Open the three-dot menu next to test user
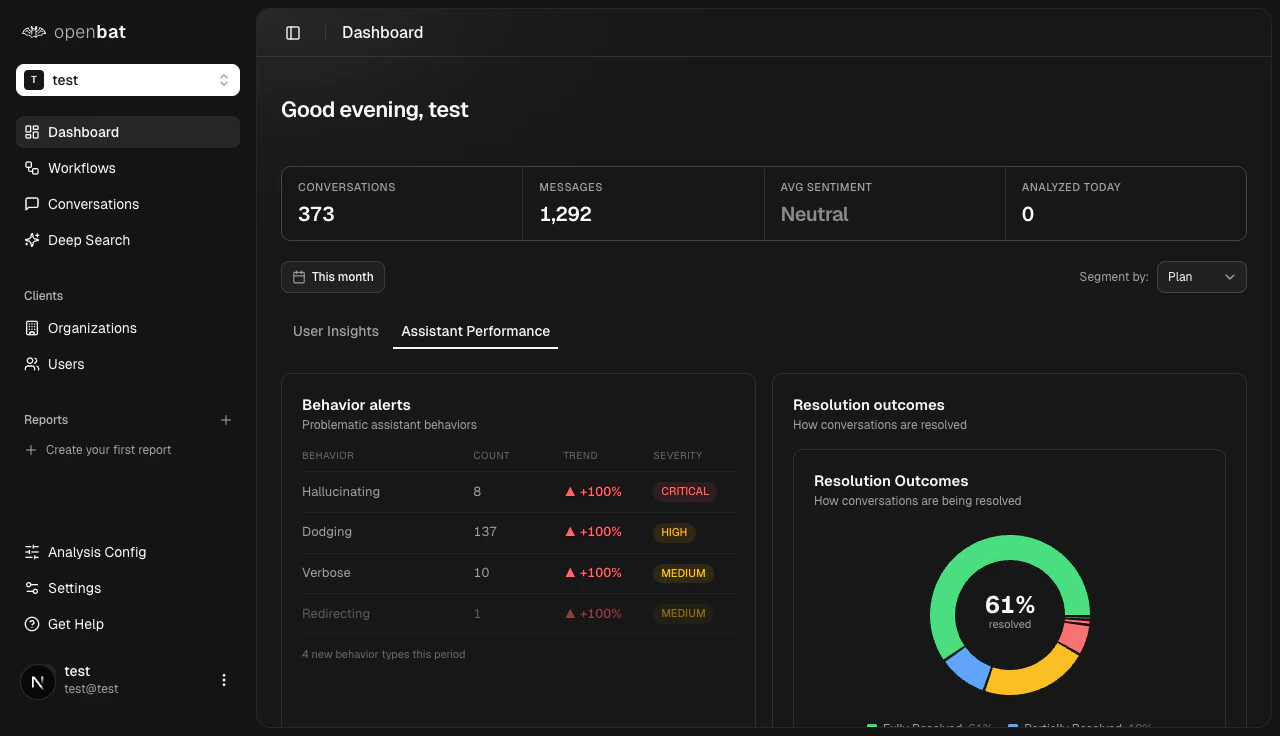Image resolution: width=1280 pixels, height=736 pixels. pyautogui.click(x=223, y=679)
